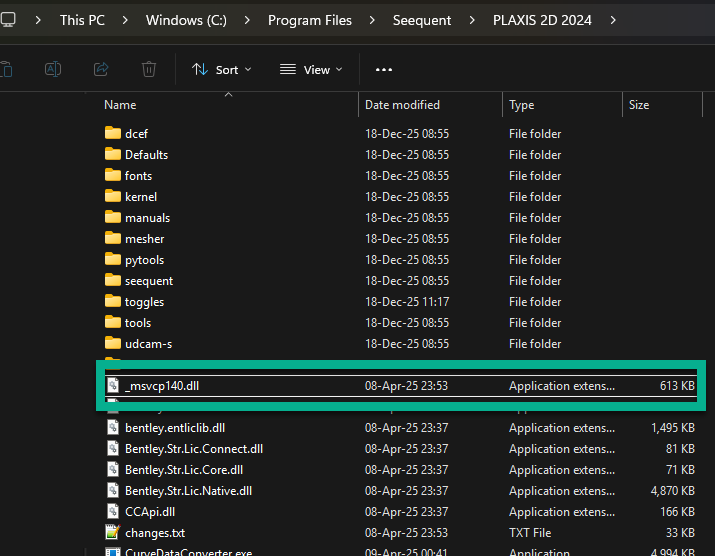Click the paste icon in the toolbar
Viewport: 715px width, 556px height.
(6, 69)
